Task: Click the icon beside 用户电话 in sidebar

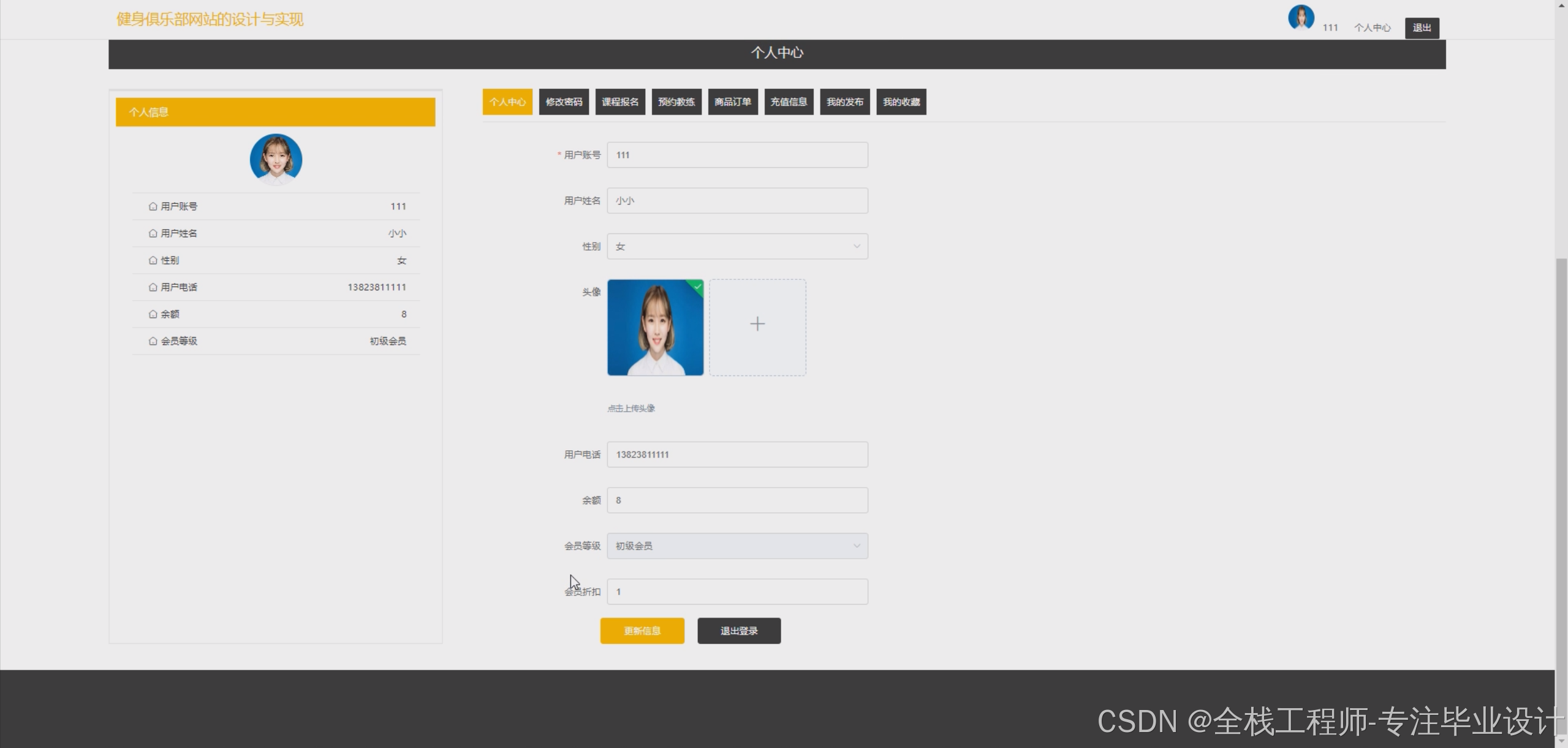Action: [153, 287]
